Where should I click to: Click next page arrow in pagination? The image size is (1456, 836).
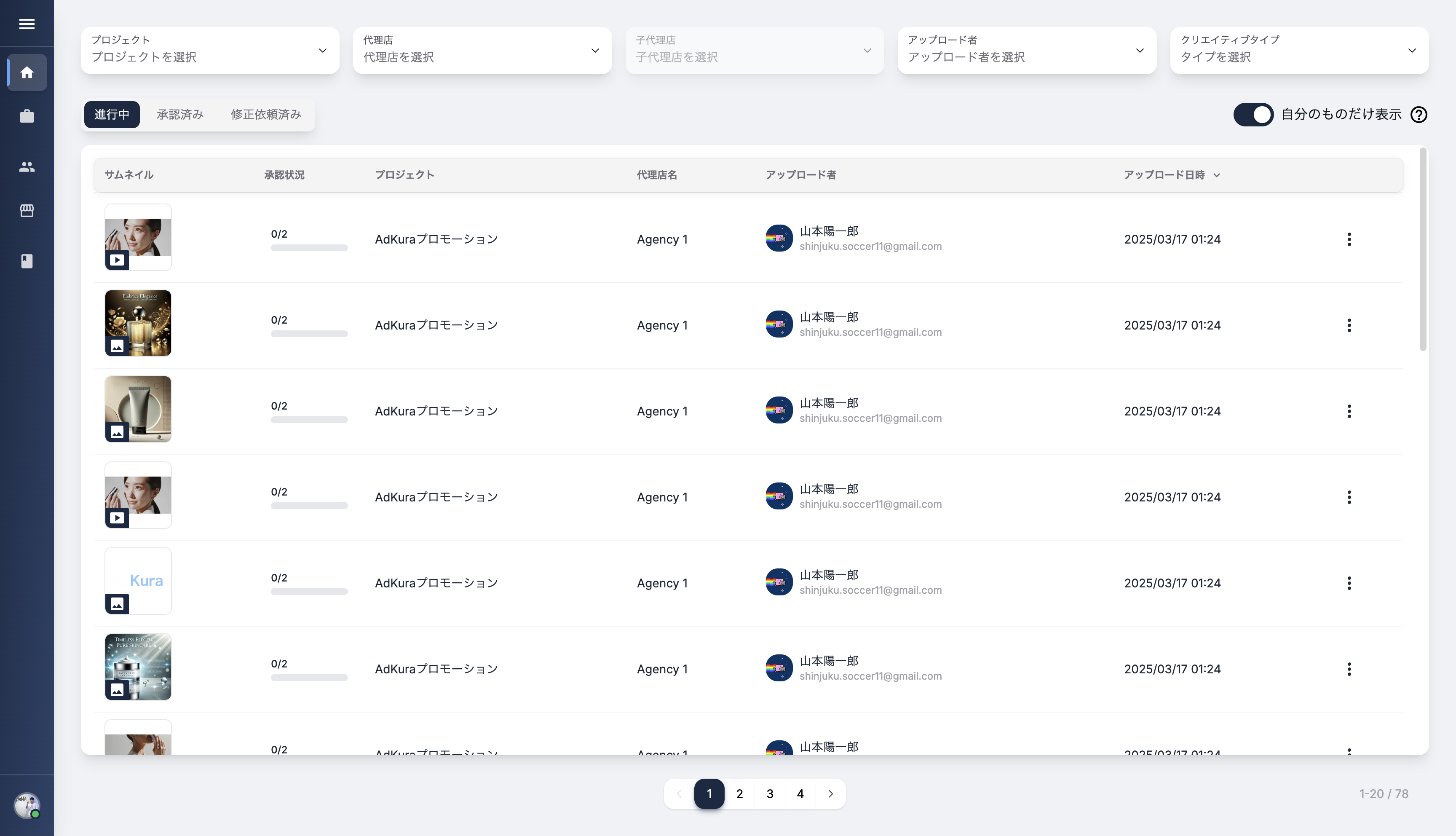830,794
